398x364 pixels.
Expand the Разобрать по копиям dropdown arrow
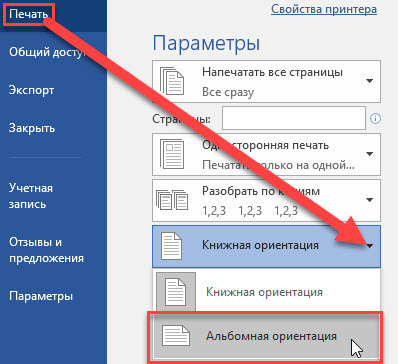coord(369,200)
